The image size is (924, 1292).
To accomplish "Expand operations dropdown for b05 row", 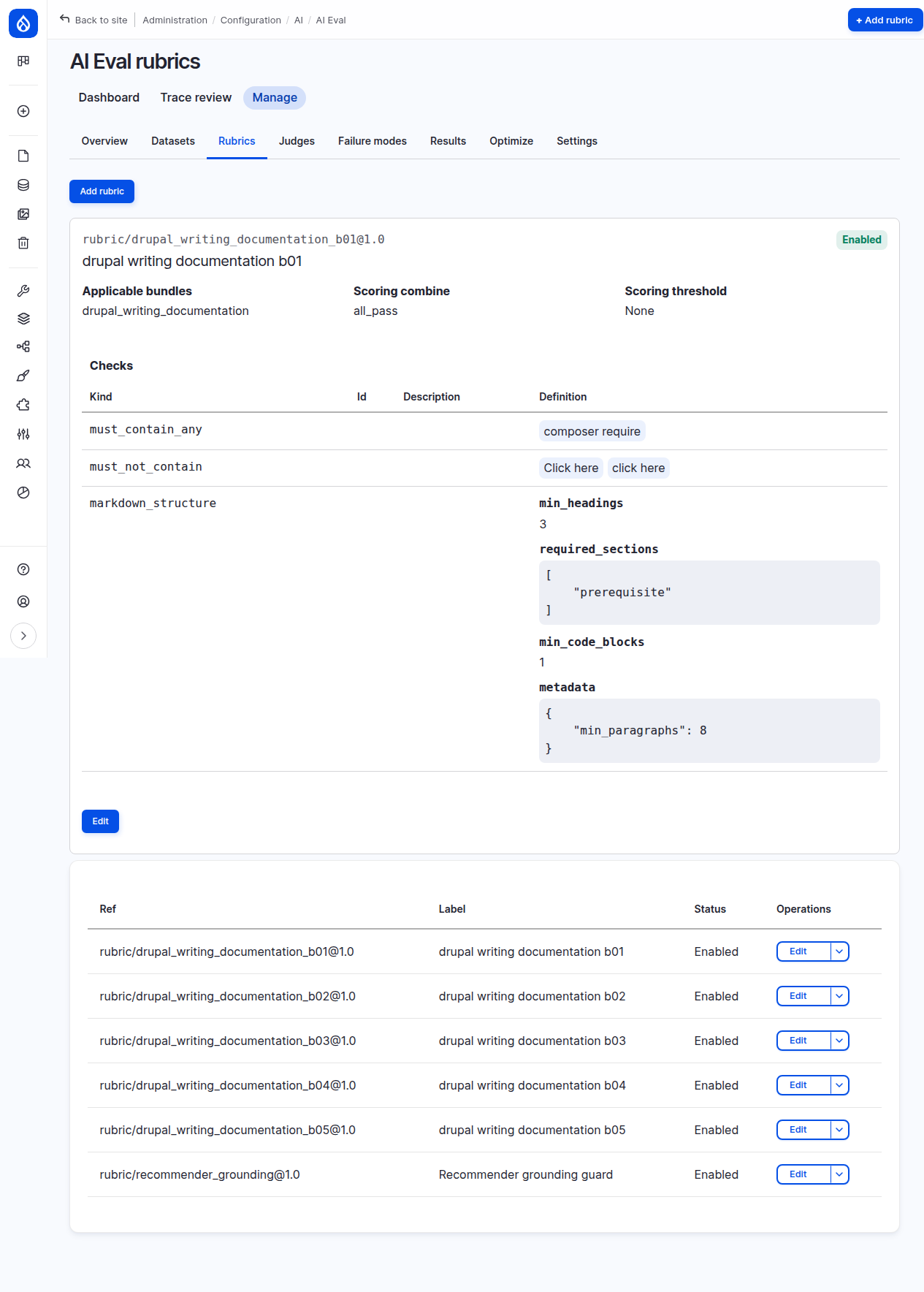I will (x=839, y=1130).
